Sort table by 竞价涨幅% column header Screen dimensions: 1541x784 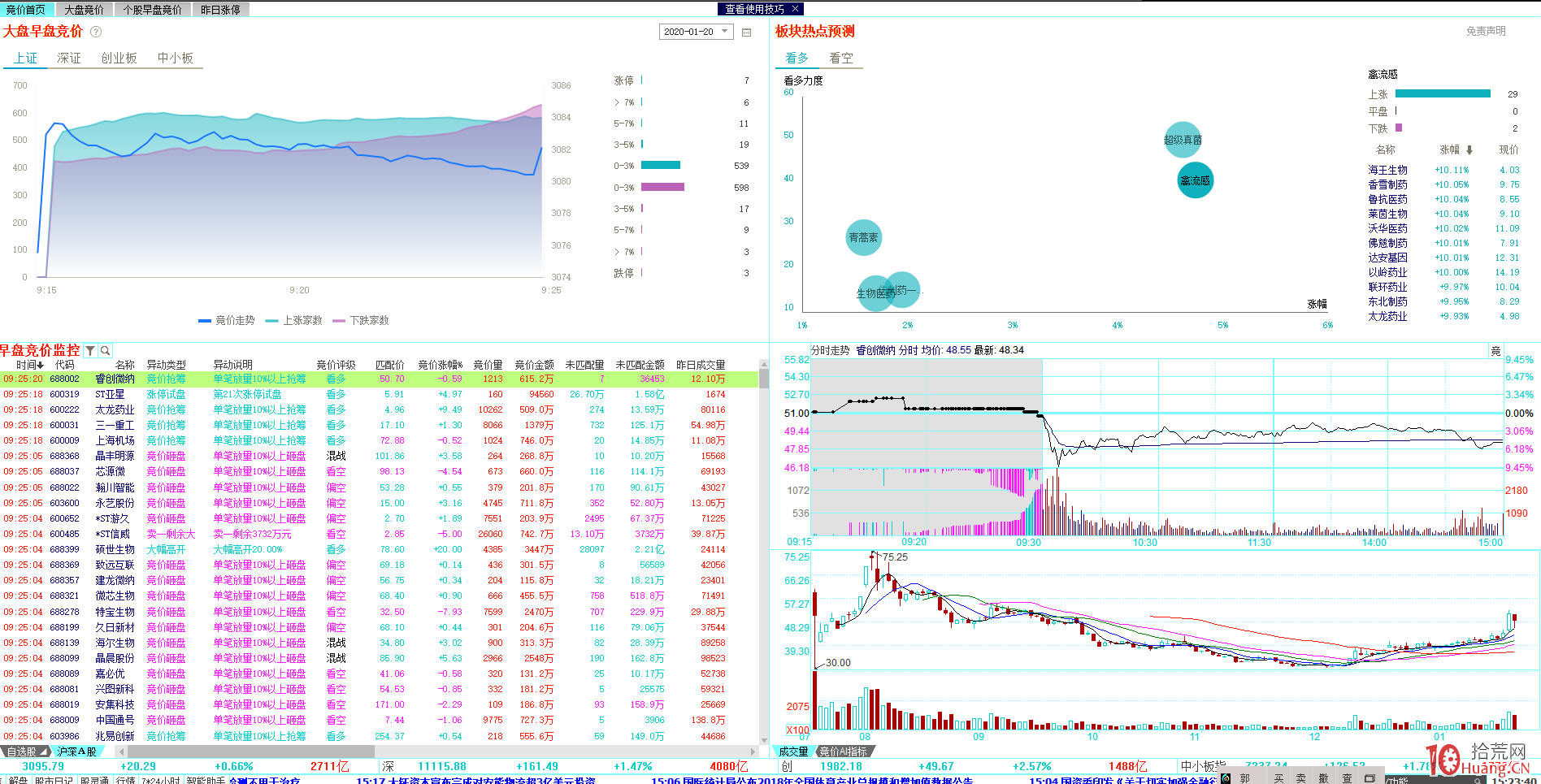click(x=440, y=365)
